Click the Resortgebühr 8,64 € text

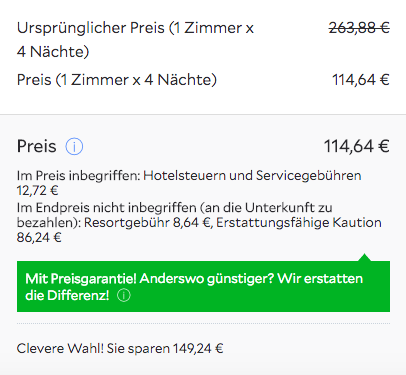(147, 223)
